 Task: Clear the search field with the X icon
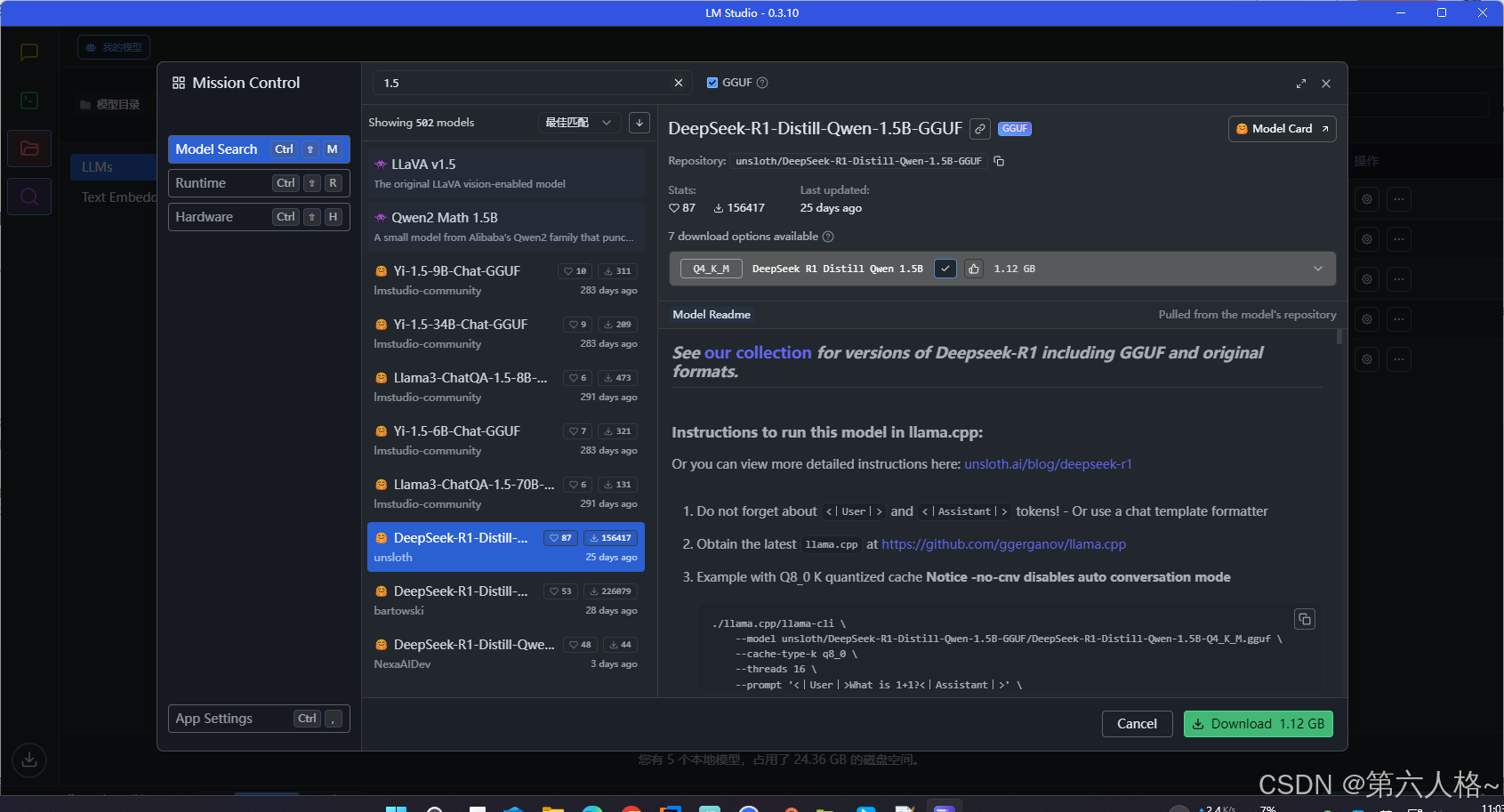[x=679, y=83]
